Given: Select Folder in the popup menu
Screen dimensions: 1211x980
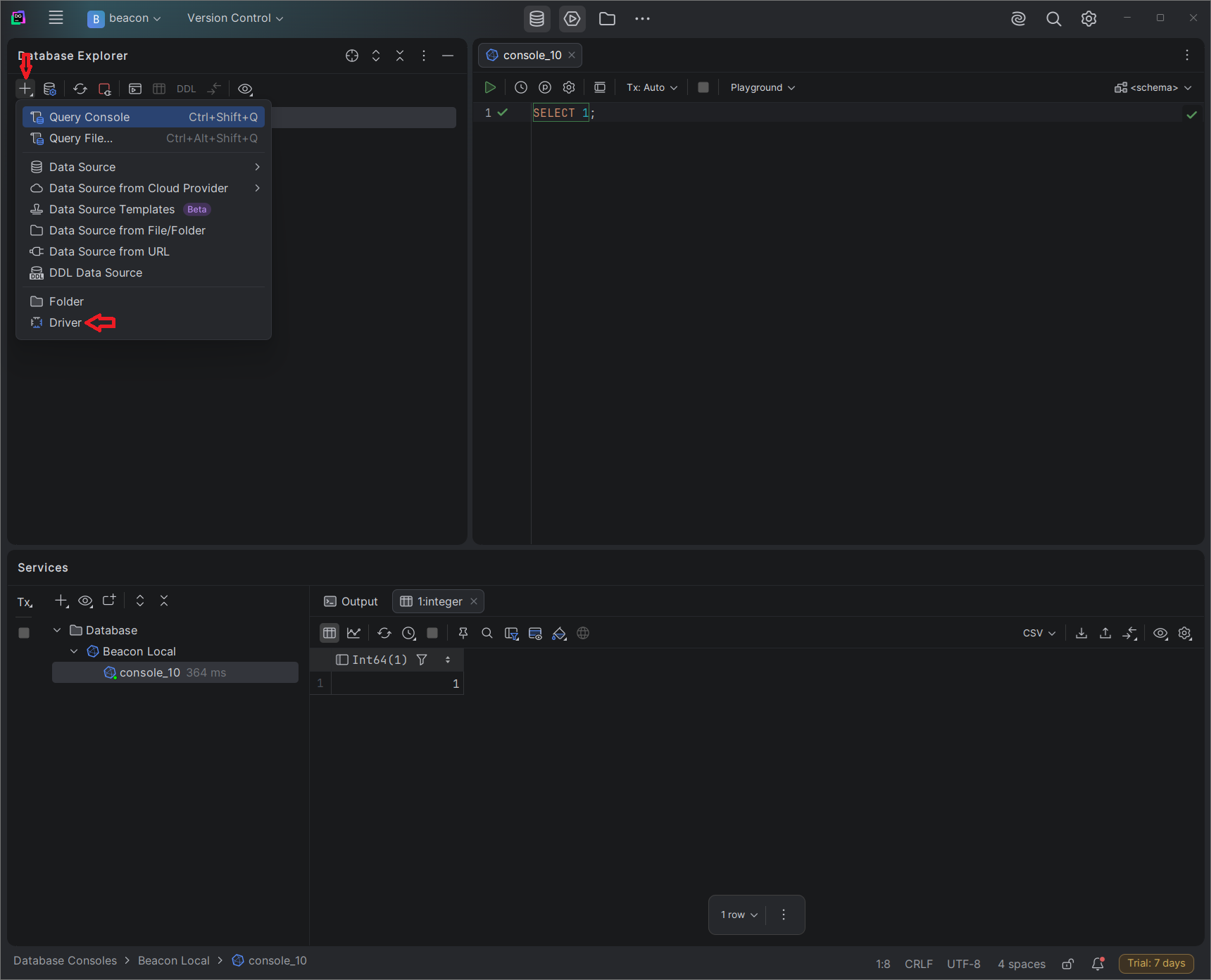Looking at the screenshot, I should pyautogui.click(x=144, y=301).
